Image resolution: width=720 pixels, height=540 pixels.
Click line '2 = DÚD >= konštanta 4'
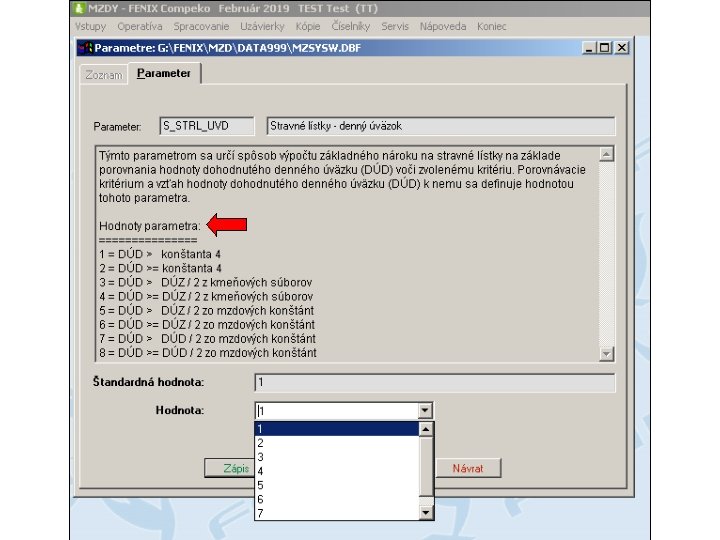click(160, 268)
